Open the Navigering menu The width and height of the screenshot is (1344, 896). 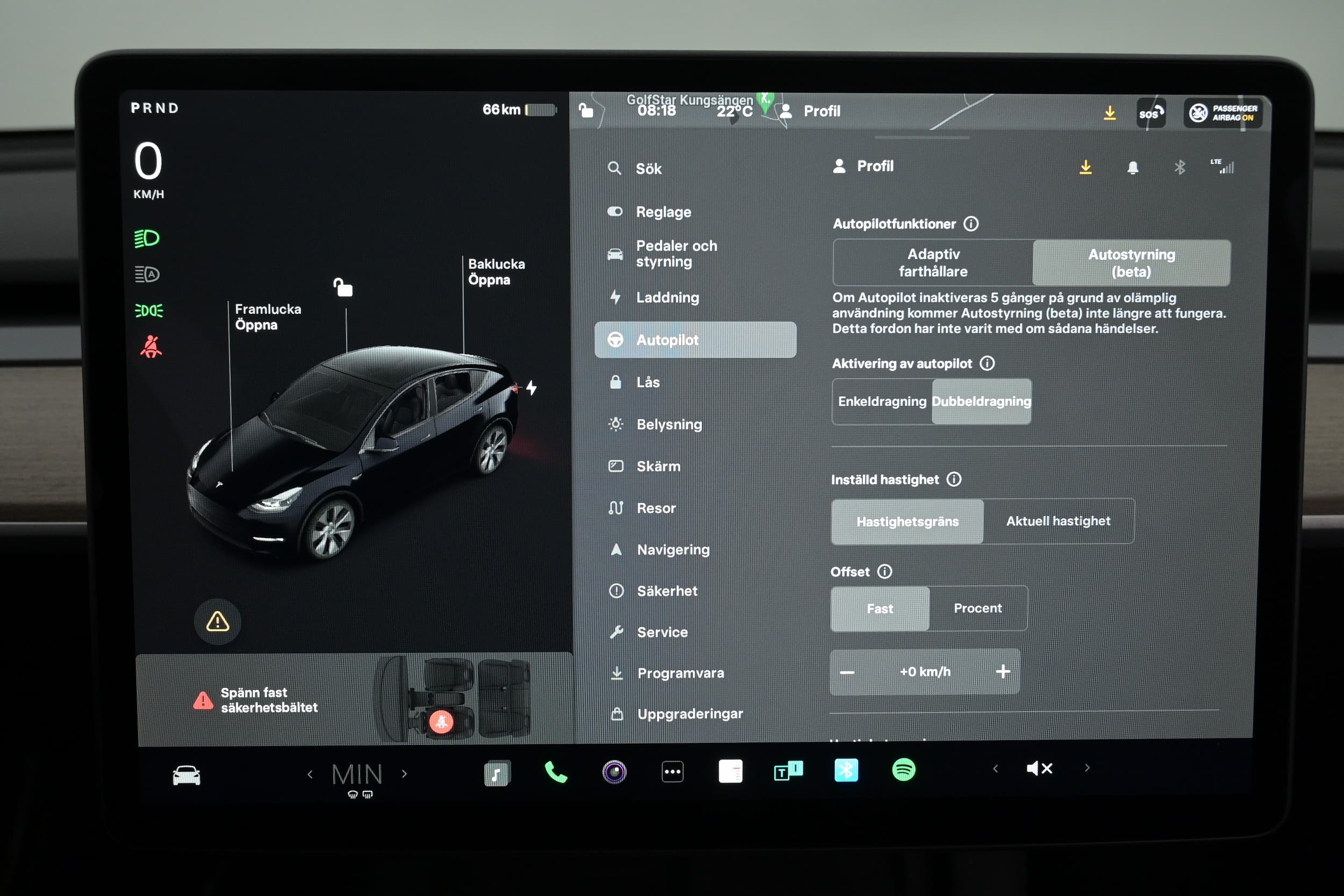point(696,550)
